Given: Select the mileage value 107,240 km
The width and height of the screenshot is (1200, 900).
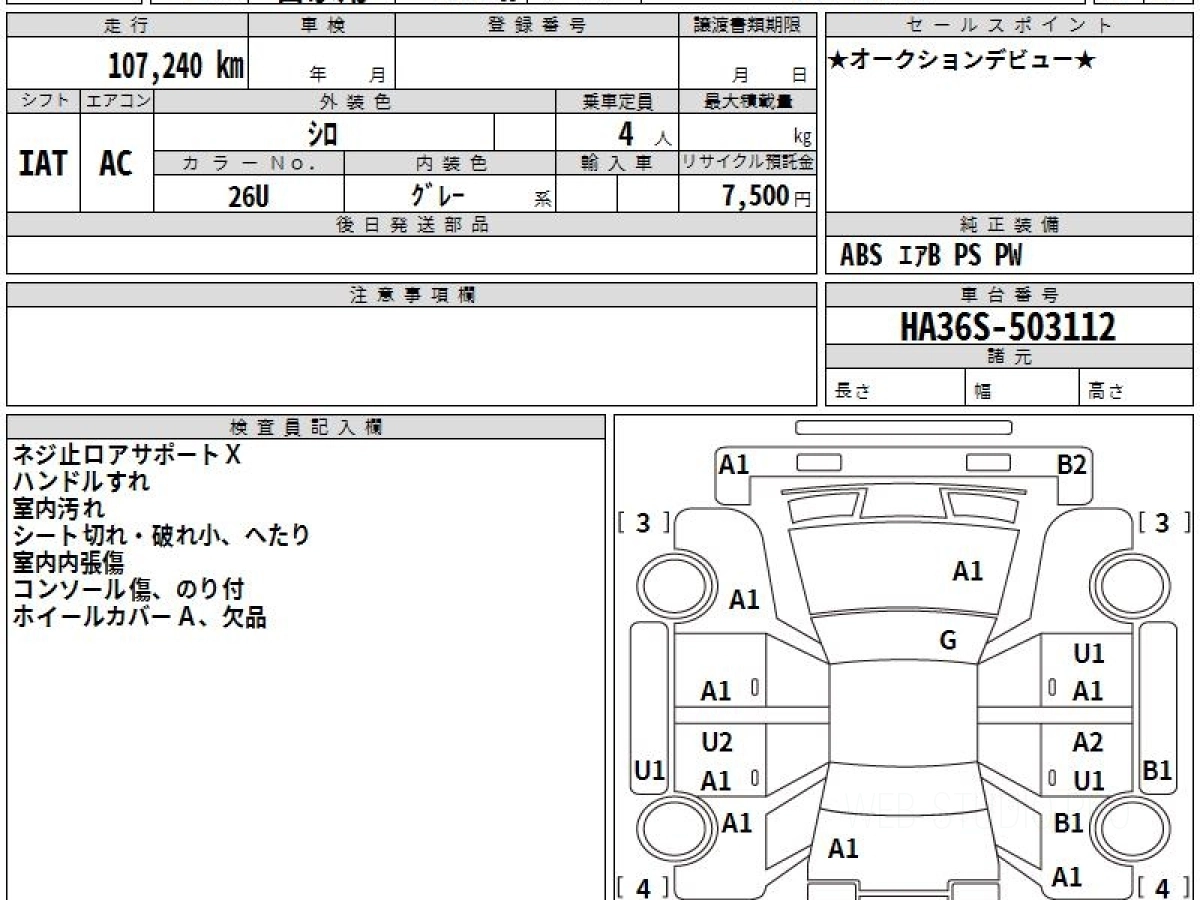Looking at the screenshot, I should (176, 66).
